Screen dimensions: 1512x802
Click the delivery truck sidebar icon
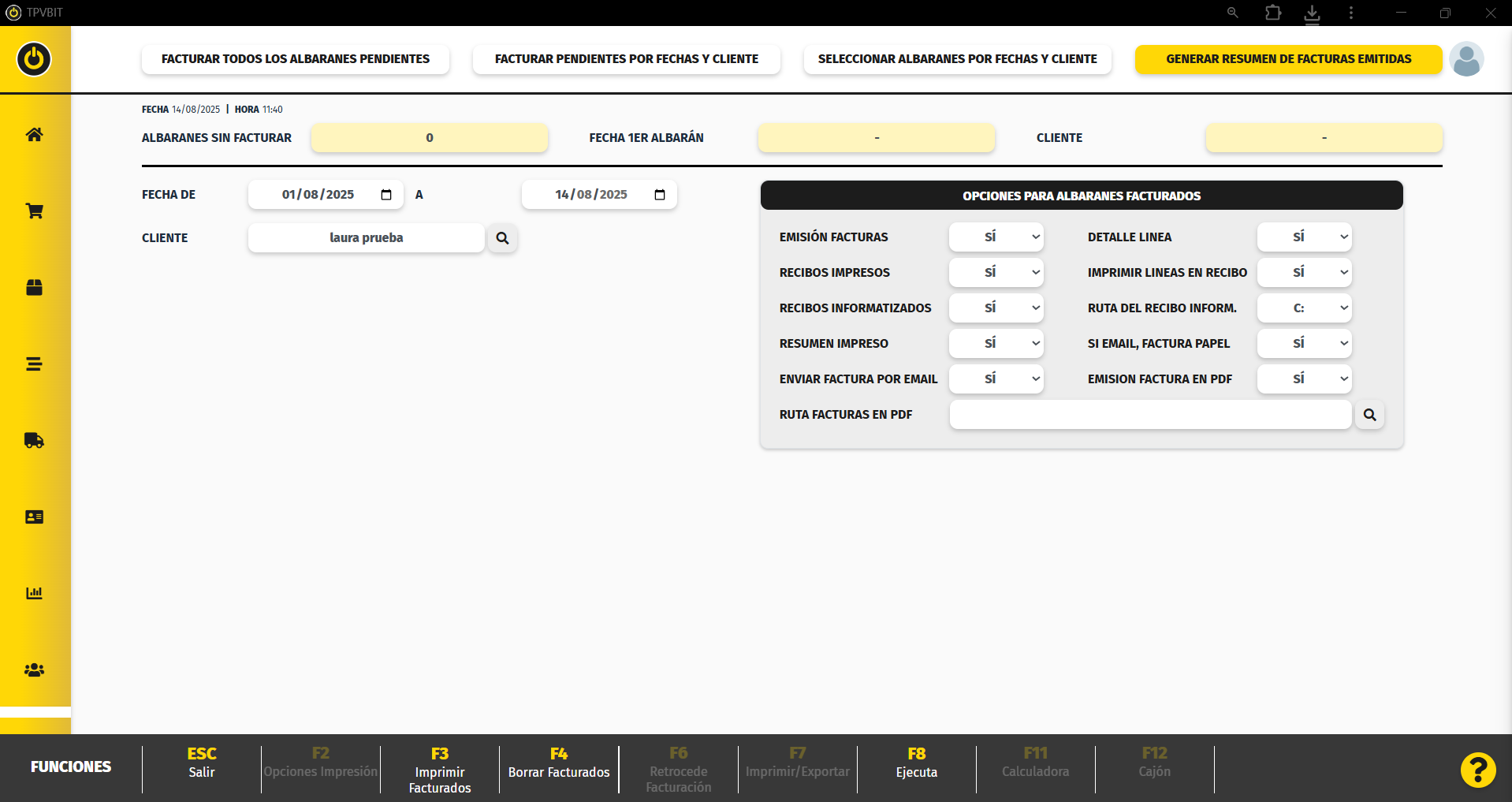34,441
